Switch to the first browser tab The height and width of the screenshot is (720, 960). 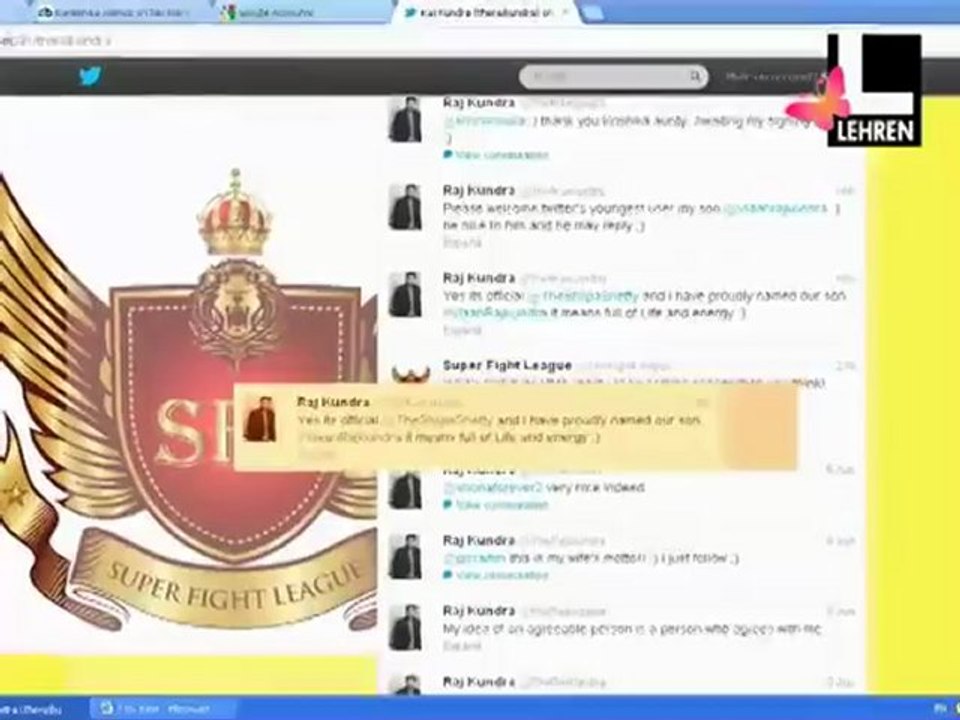(118, 12)
